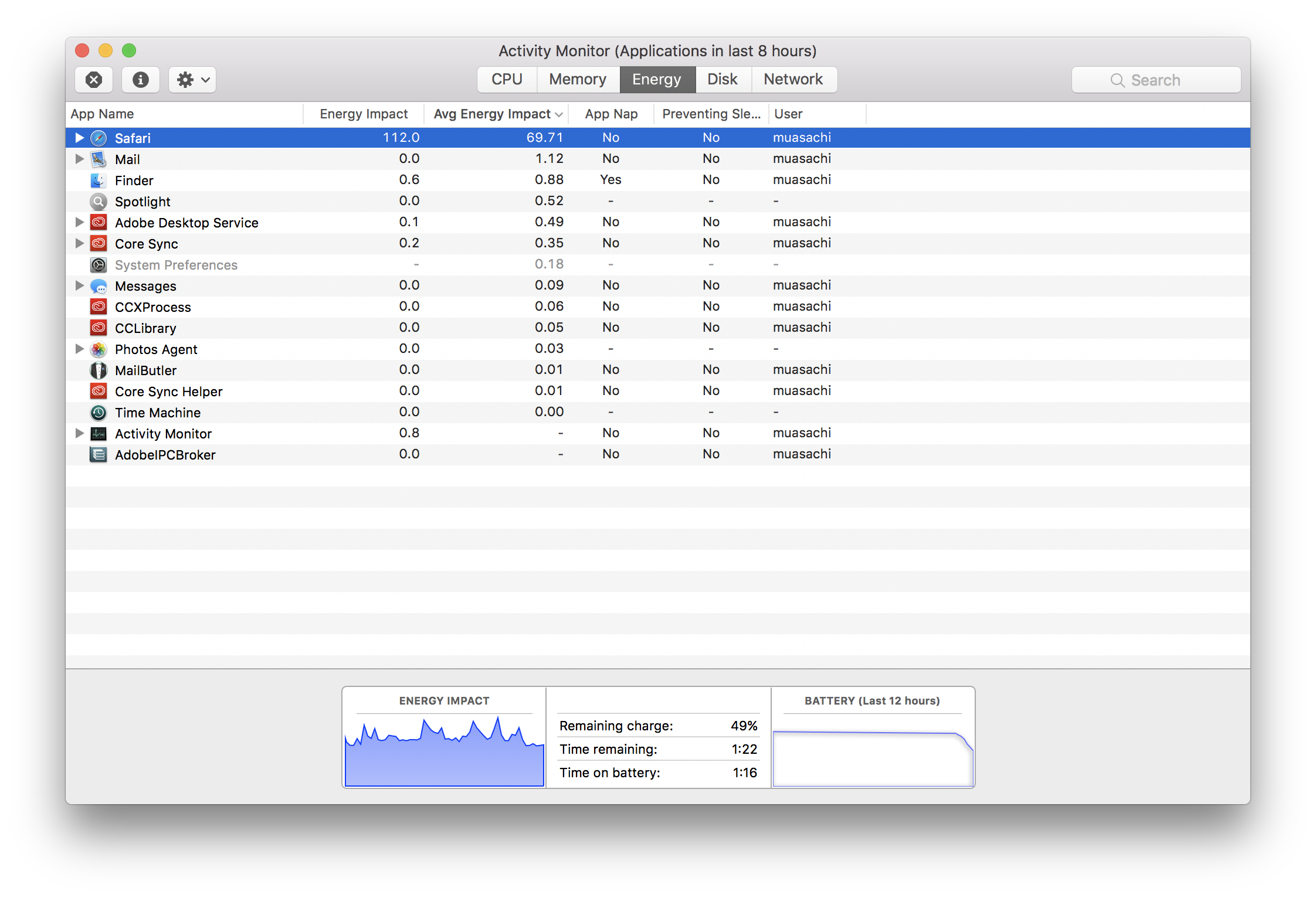Image resolution: width=1316 pixels, height=898 pixels.
Task: Expand the Mail process disclosure triangle
Action: click(x=80, y=159)
